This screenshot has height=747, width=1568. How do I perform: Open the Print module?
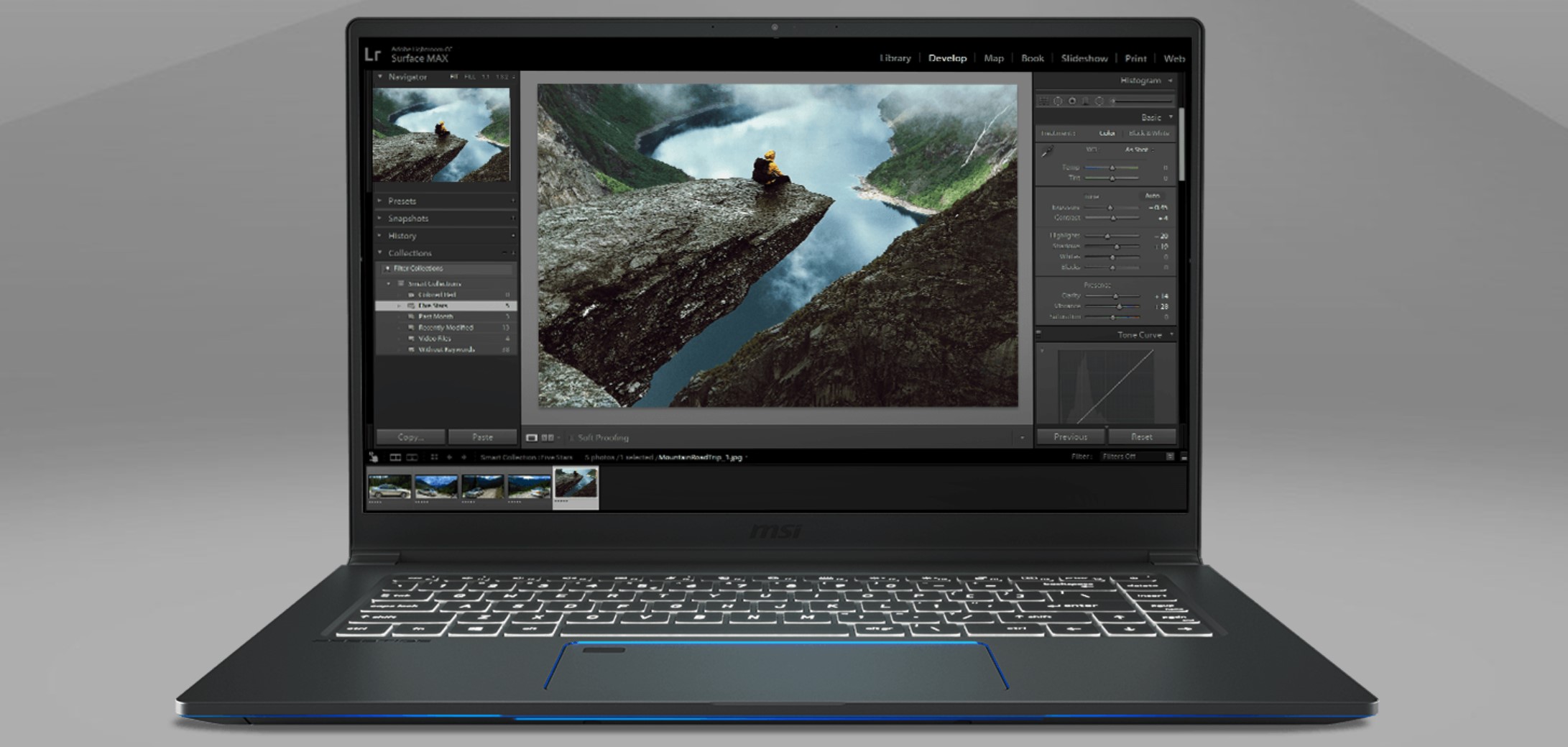tap(1135, 58)
